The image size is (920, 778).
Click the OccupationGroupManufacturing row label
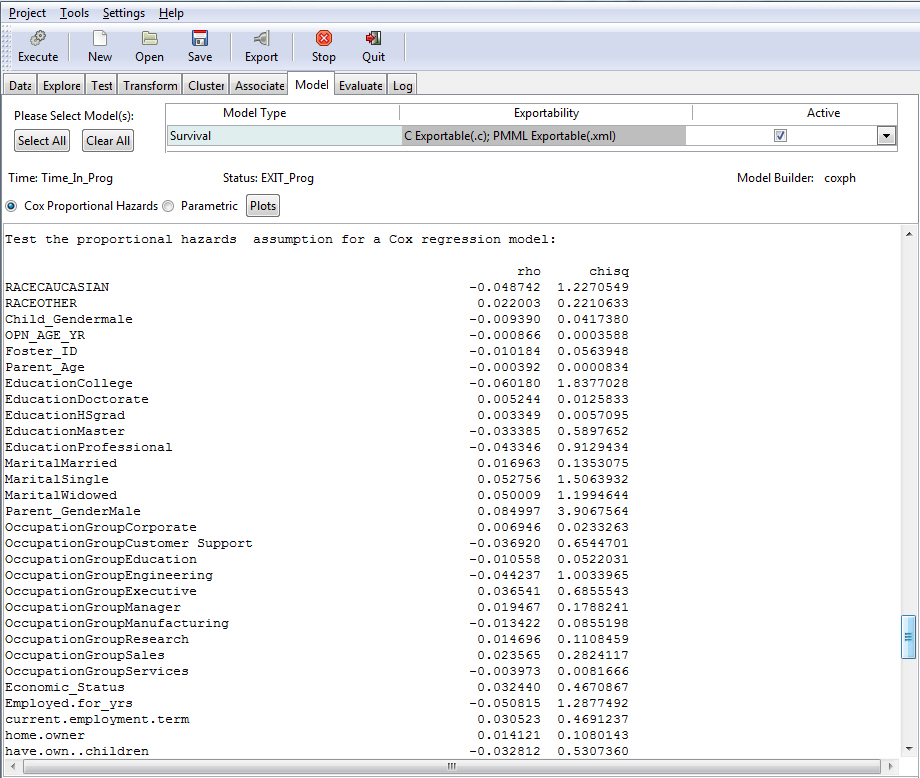[117, 624]
